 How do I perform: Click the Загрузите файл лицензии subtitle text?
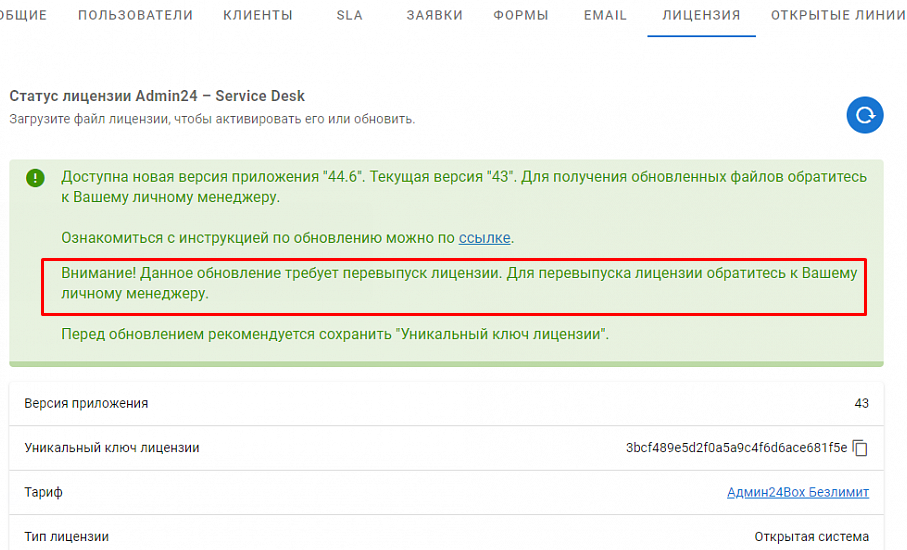[212, 119]
